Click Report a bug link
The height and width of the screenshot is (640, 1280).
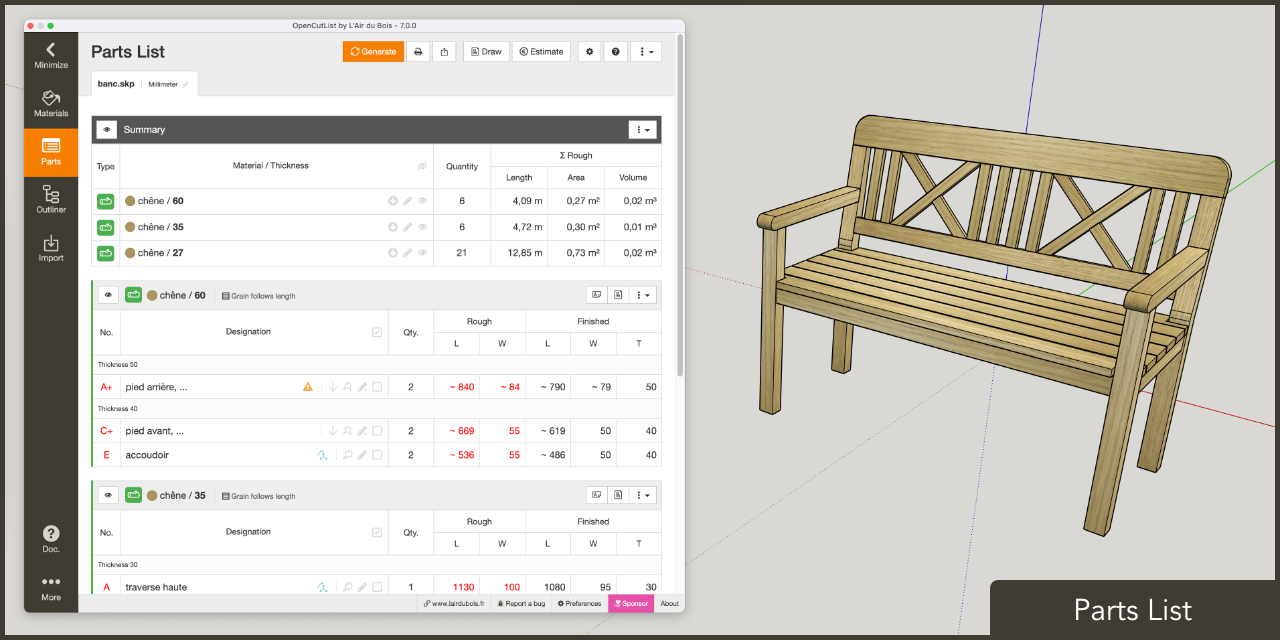[x=521, y=604]
